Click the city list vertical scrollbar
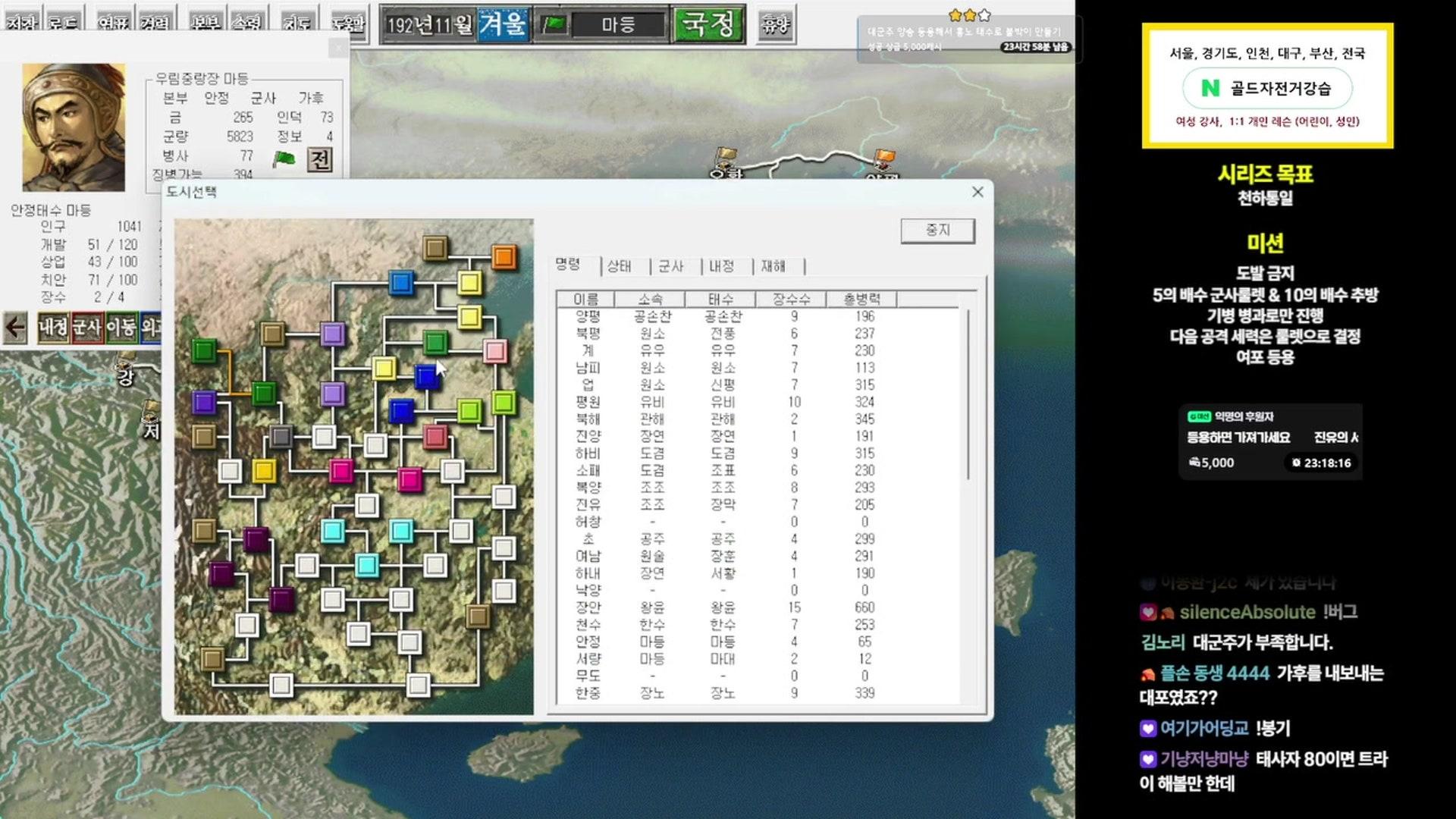Screen dimensions: 1456x819 coord(968,394)
